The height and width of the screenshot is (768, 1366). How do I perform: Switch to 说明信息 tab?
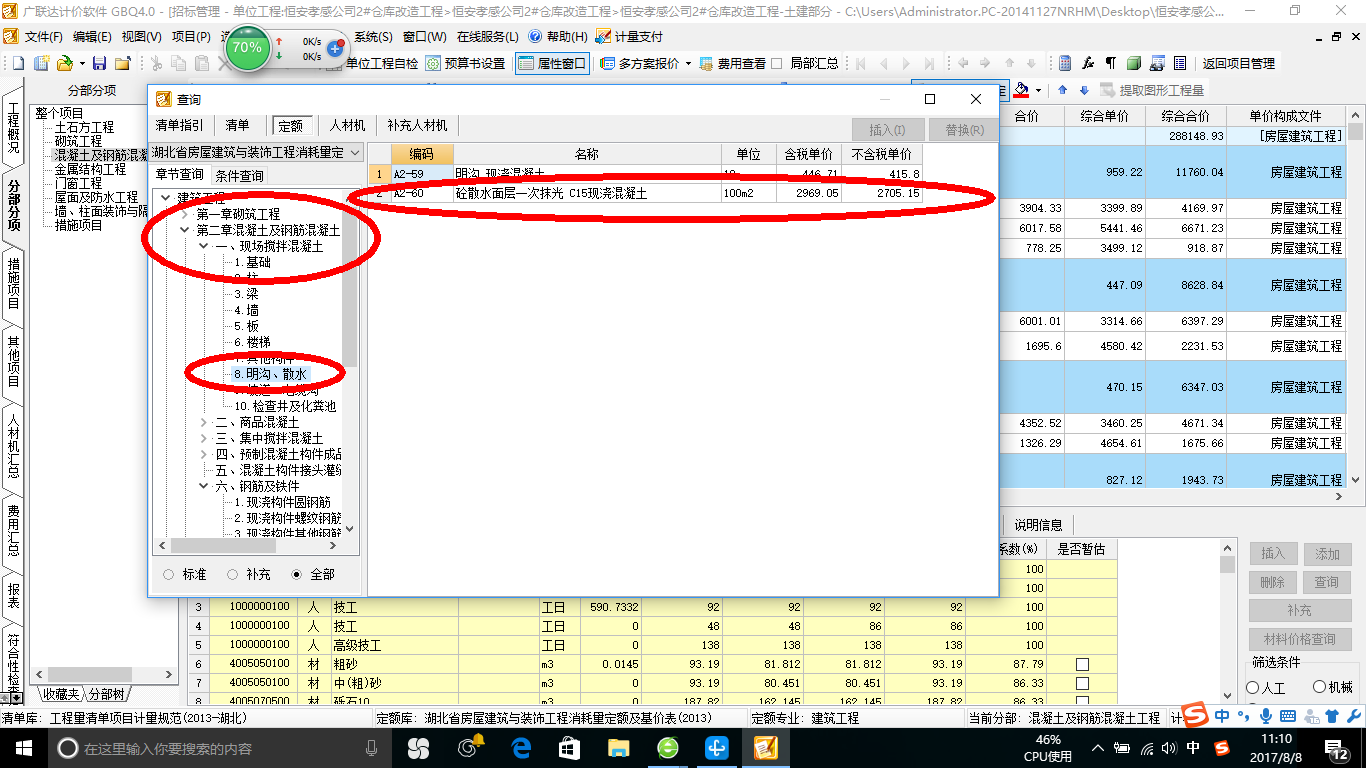pos(1038,525)
